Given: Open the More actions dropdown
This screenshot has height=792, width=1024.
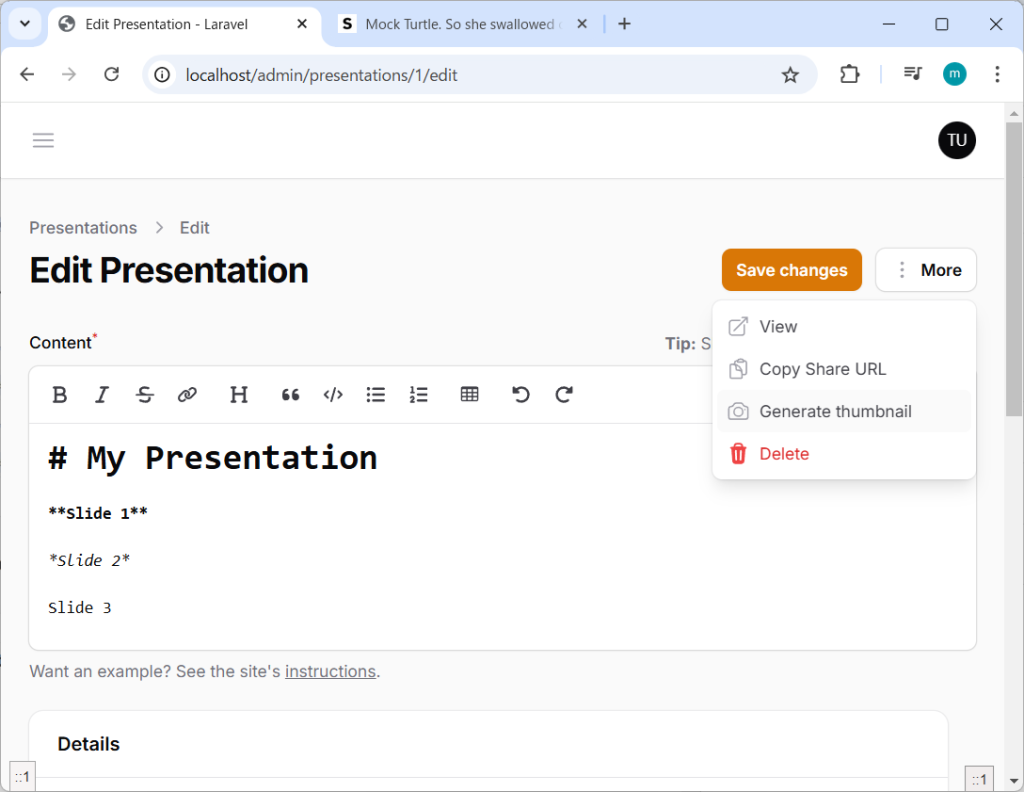Looking at the screenshot, I should tap(925, 270).
